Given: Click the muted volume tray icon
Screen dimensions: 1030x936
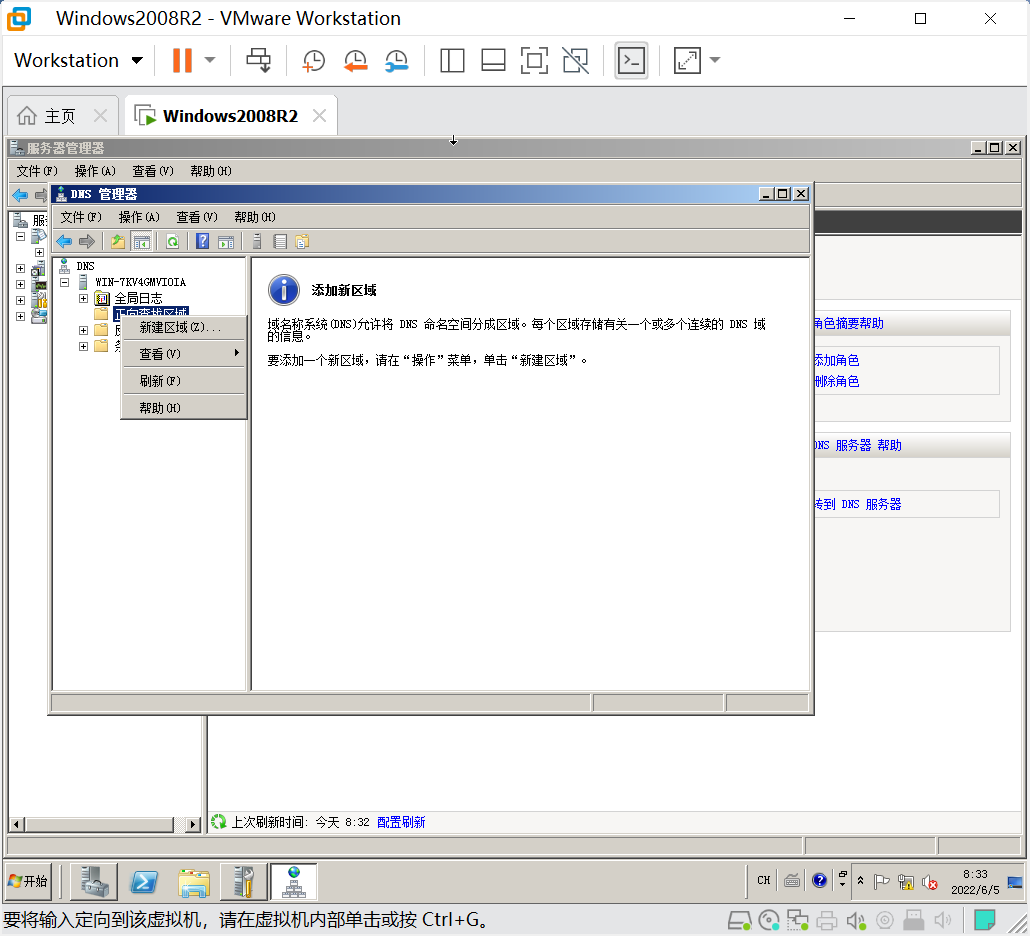Looking at the screenshot, I should [x=929, y=882].
